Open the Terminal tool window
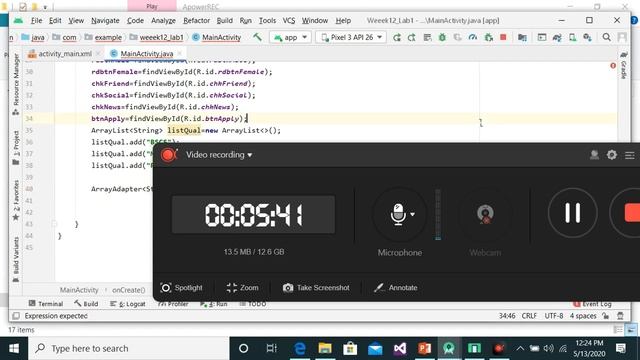The height and width of the screenshot is (360, 640). tap(46, 304)
